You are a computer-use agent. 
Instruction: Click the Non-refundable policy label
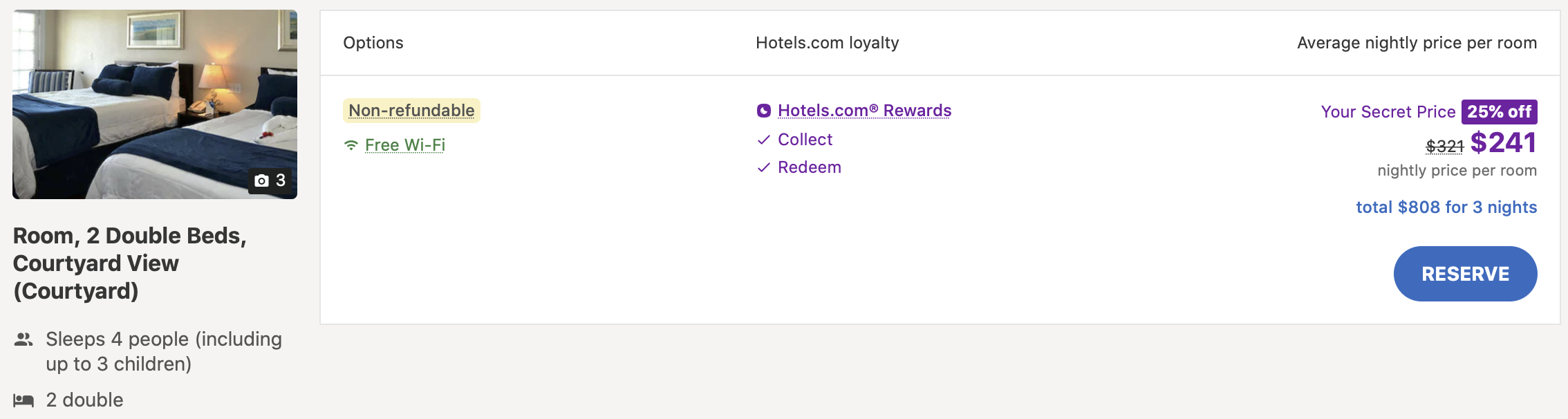[411, 111]
